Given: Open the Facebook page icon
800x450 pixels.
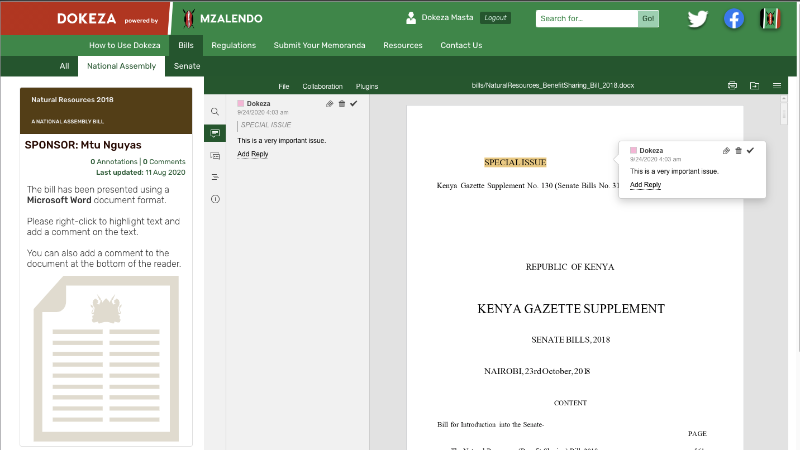Looking at the screenshot, I should pyautogui.click(x=734, y=19).
